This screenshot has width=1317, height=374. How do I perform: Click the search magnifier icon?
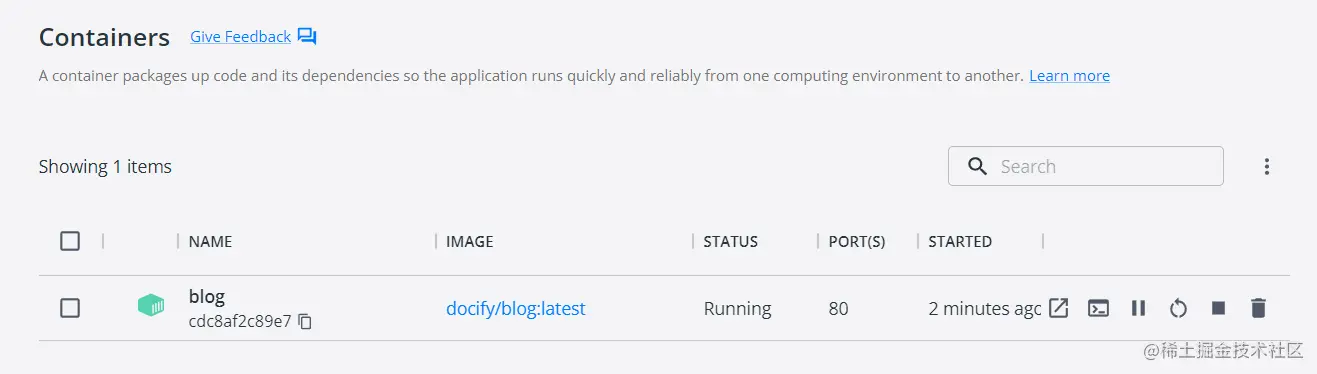[x=977, y=166]
